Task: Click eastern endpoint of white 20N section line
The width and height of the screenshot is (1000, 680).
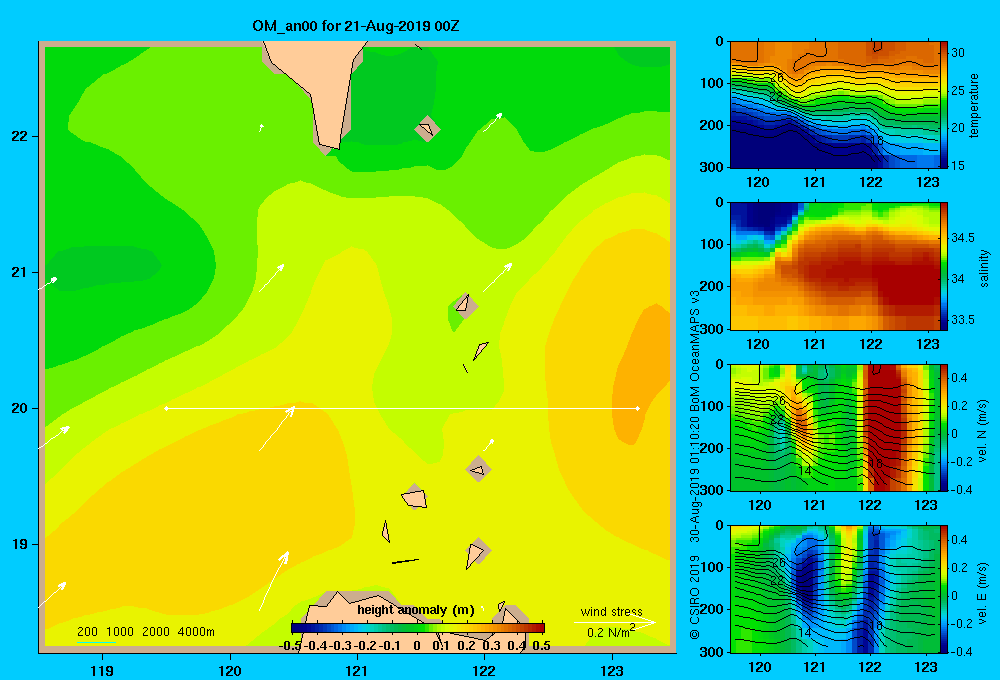Action: (x=638, y=408)
